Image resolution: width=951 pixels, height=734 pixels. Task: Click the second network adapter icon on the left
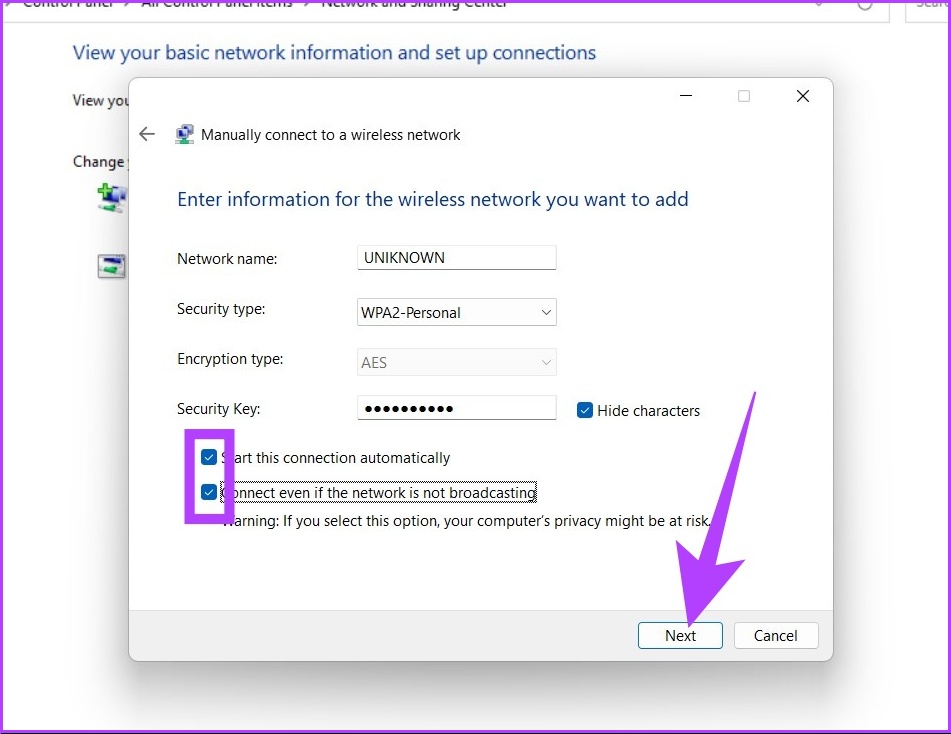tap(112, 266)
